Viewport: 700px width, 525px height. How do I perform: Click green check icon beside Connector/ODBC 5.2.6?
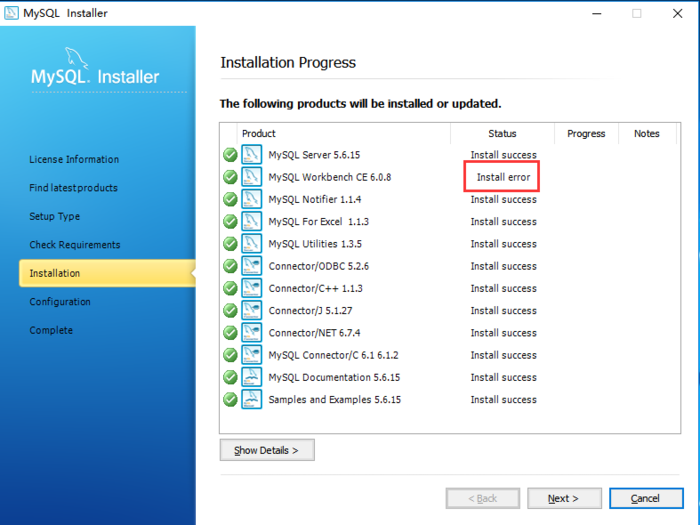(230, 266)
